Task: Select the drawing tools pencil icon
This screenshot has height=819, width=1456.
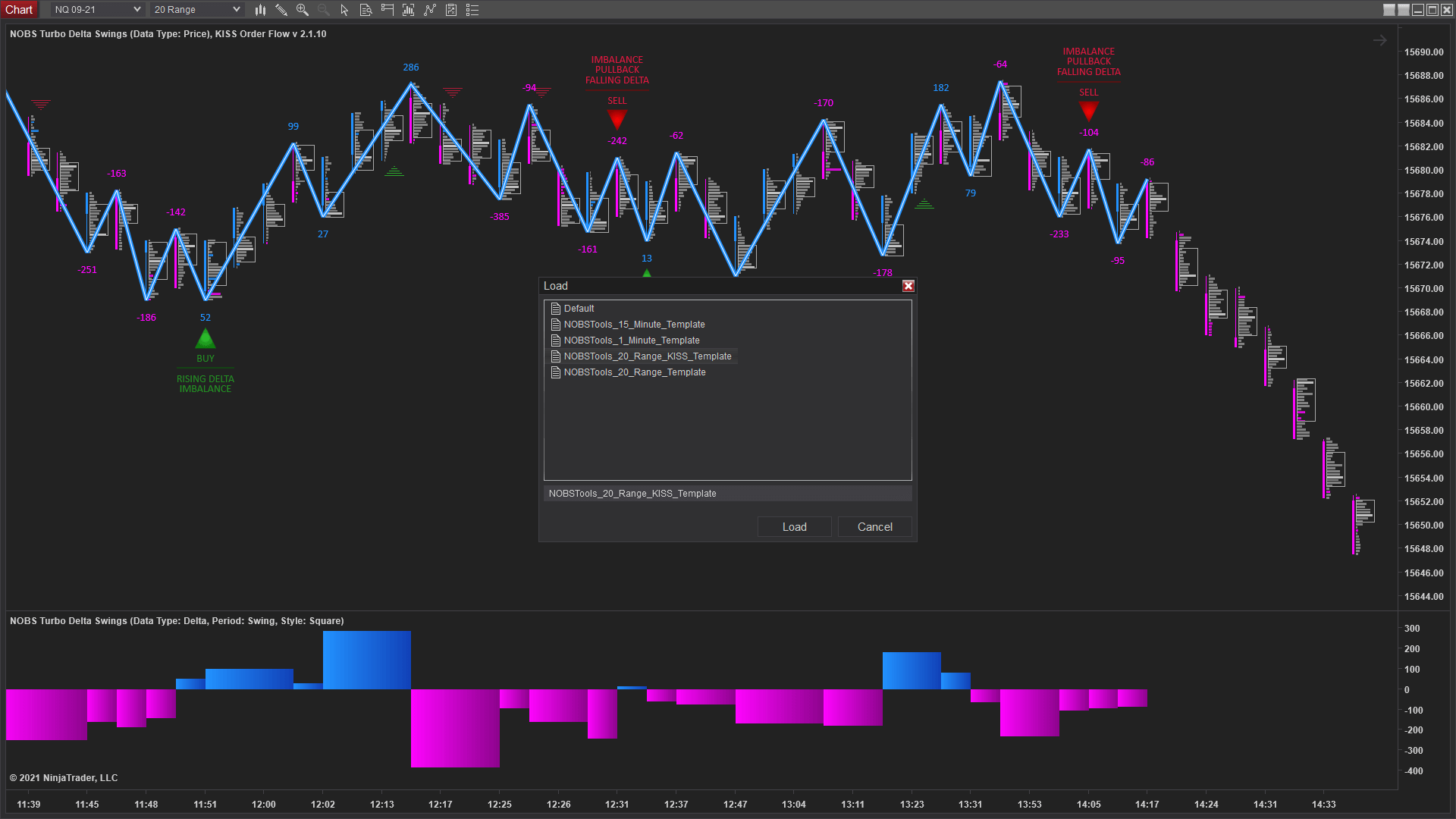Action: point(281,10)
